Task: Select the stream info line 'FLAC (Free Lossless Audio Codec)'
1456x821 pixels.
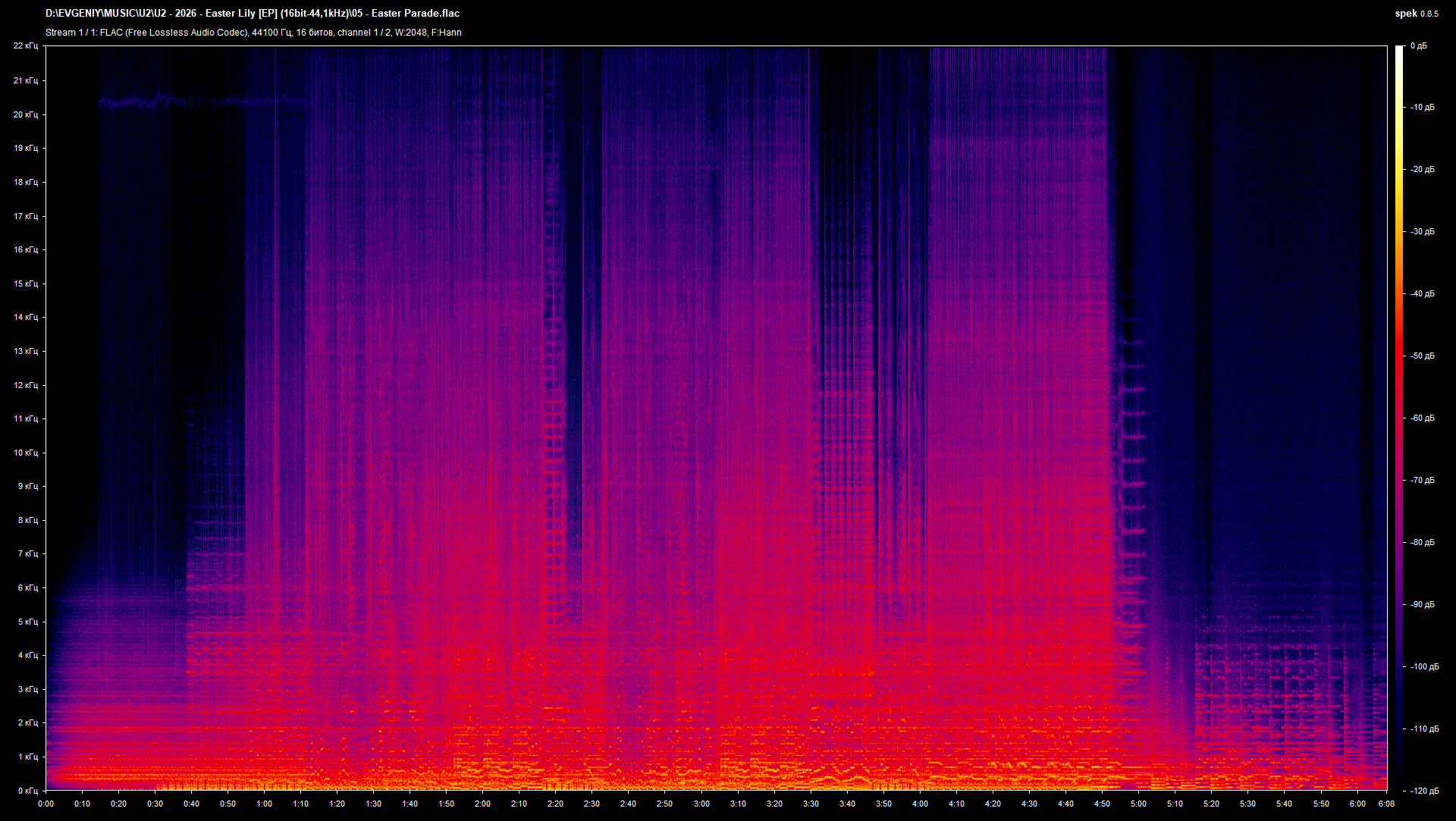Action: pos(174,33)
